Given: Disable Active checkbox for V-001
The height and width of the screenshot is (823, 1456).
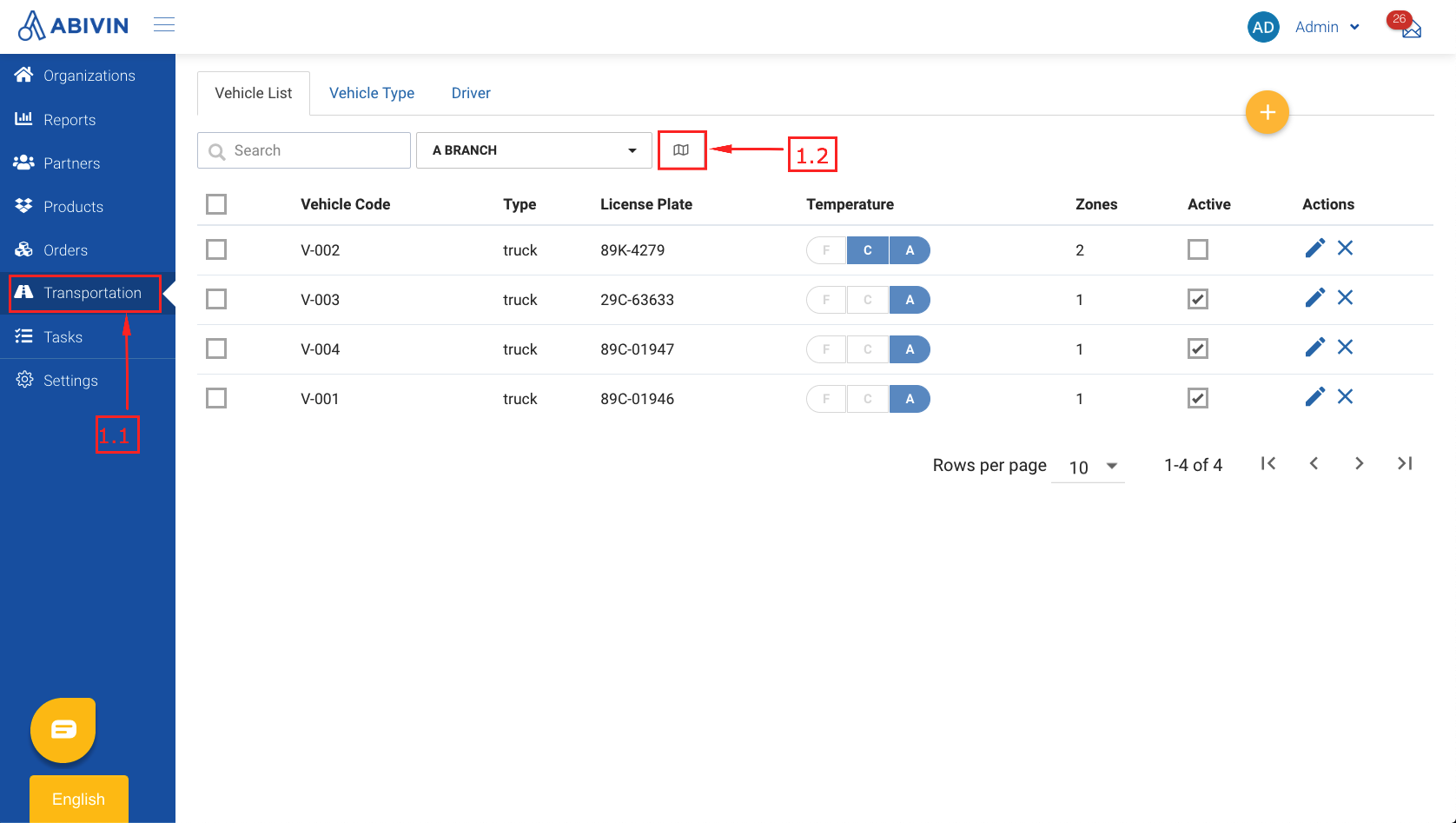Looking at the screenshot, I should point(1198,399).
